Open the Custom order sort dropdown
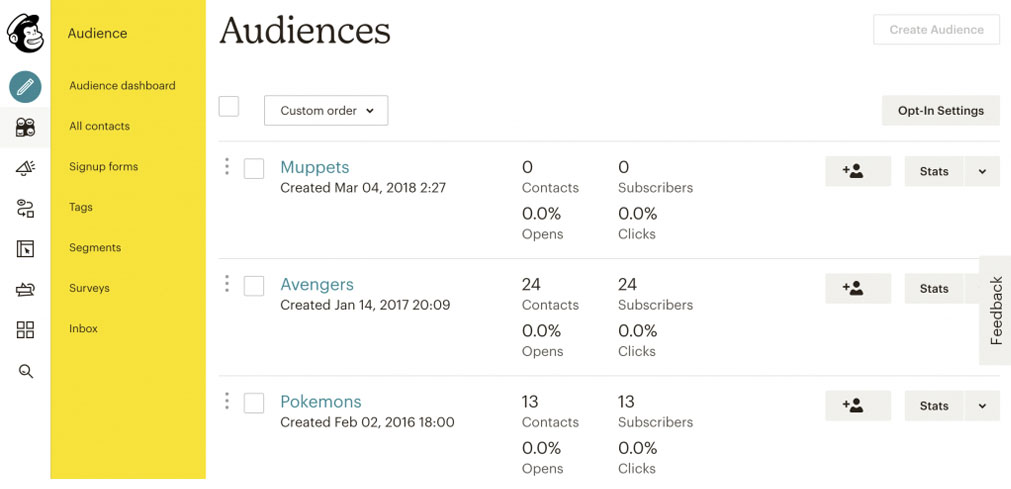The image size is (1011, 489). point(326,110)
